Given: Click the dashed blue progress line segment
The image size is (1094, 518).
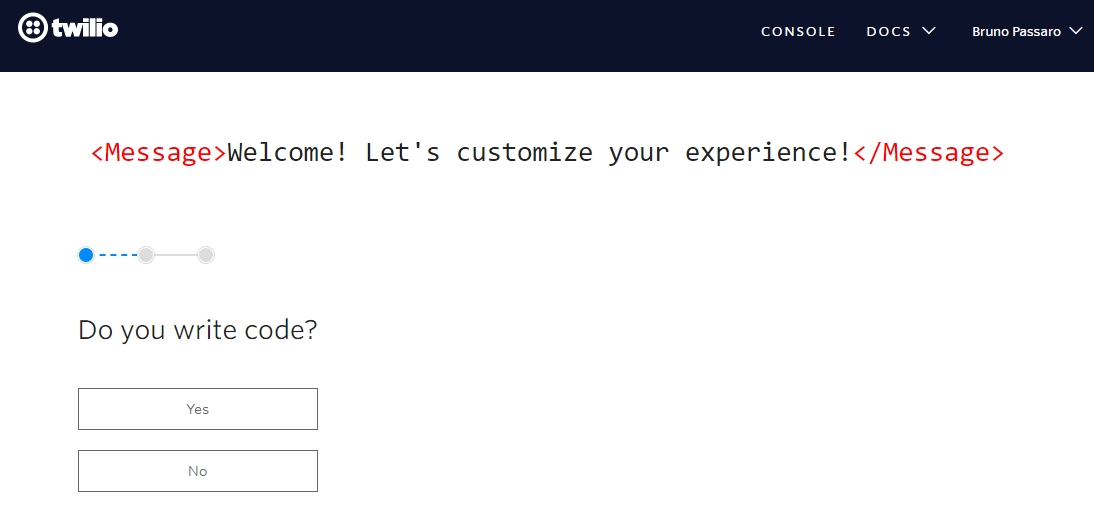Looking at the screenshot, I should tap(116, 255).
